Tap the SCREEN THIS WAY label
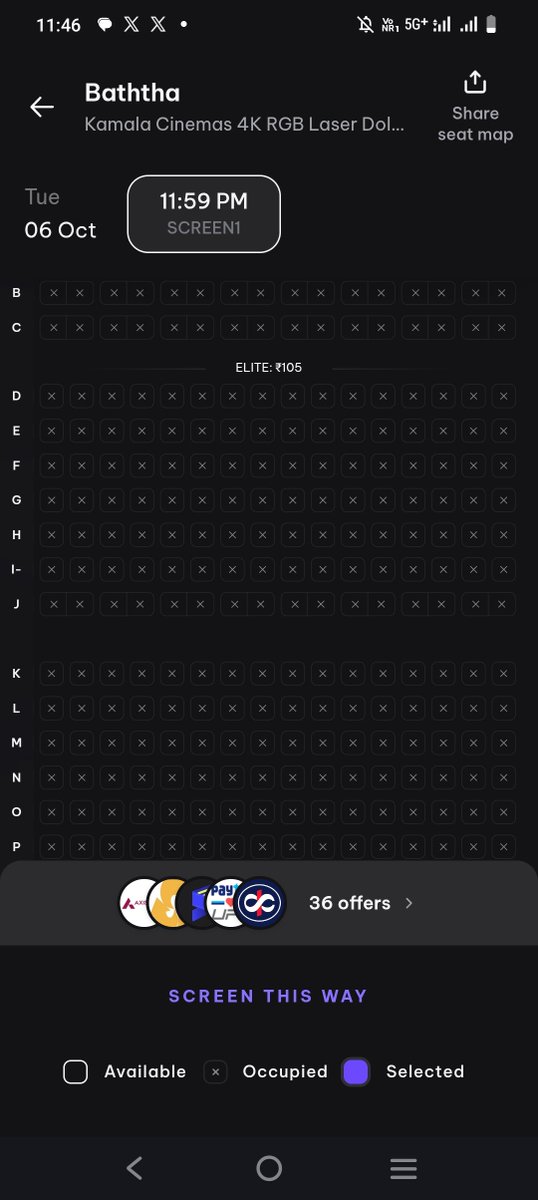 (x=268, y=996)
